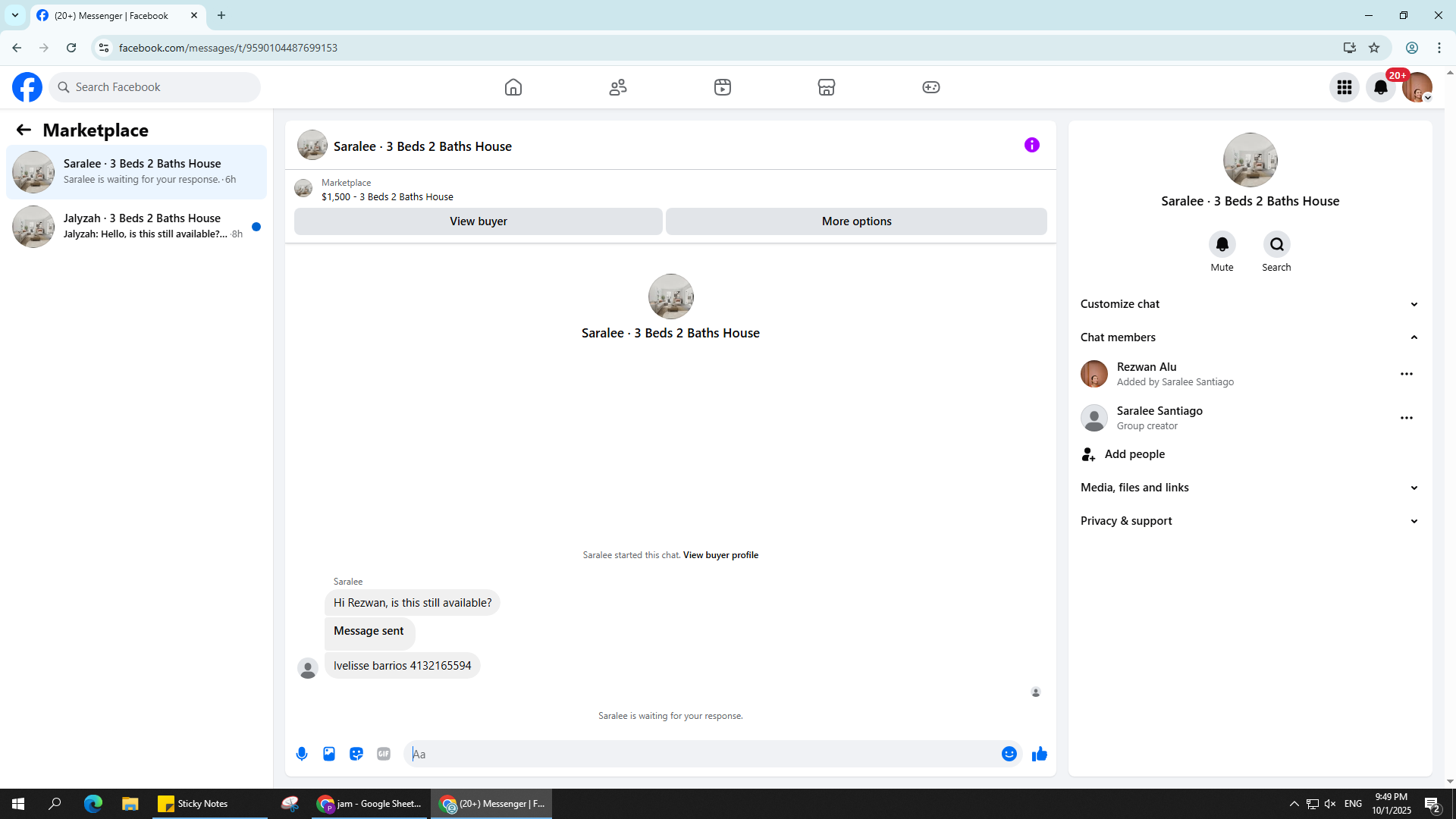
Task: Click the View buyer button
Action: (479, 221)
